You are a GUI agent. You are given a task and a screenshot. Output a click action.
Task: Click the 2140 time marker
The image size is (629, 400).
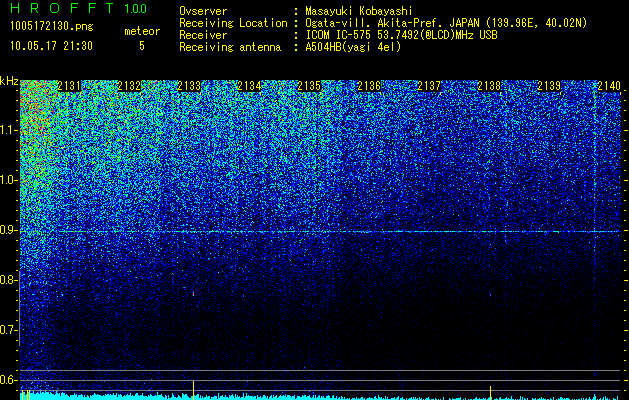click(x=609, y=86)
